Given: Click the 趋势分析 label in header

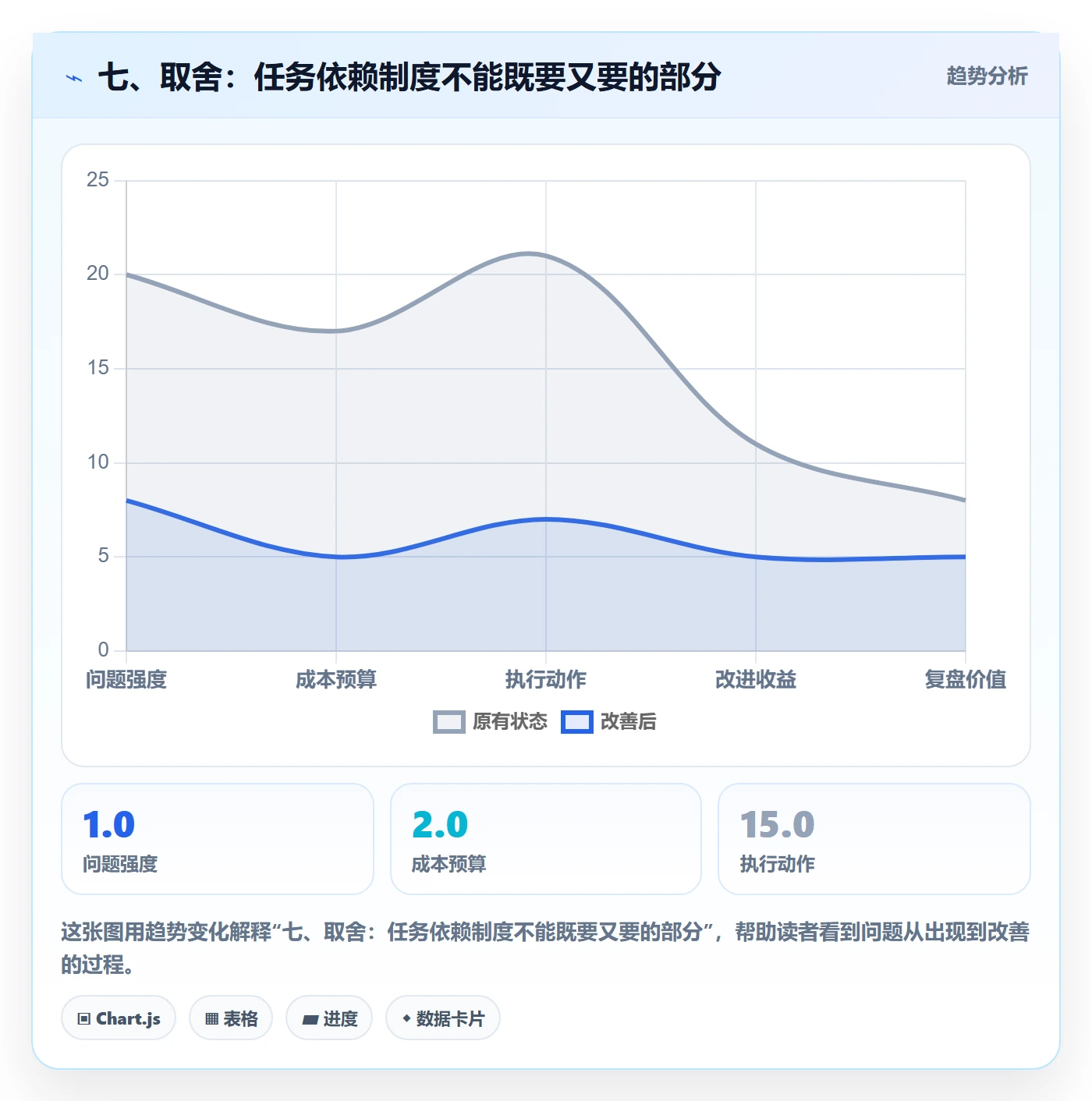Looking at the screenshot, I should [x=987, y=76].
